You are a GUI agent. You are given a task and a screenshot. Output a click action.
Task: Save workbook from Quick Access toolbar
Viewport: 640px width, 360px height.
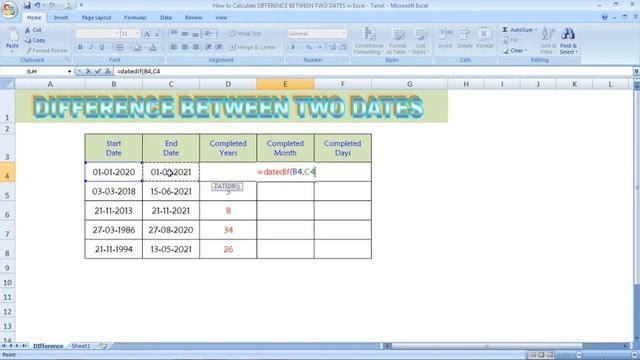tap(27, 5)
